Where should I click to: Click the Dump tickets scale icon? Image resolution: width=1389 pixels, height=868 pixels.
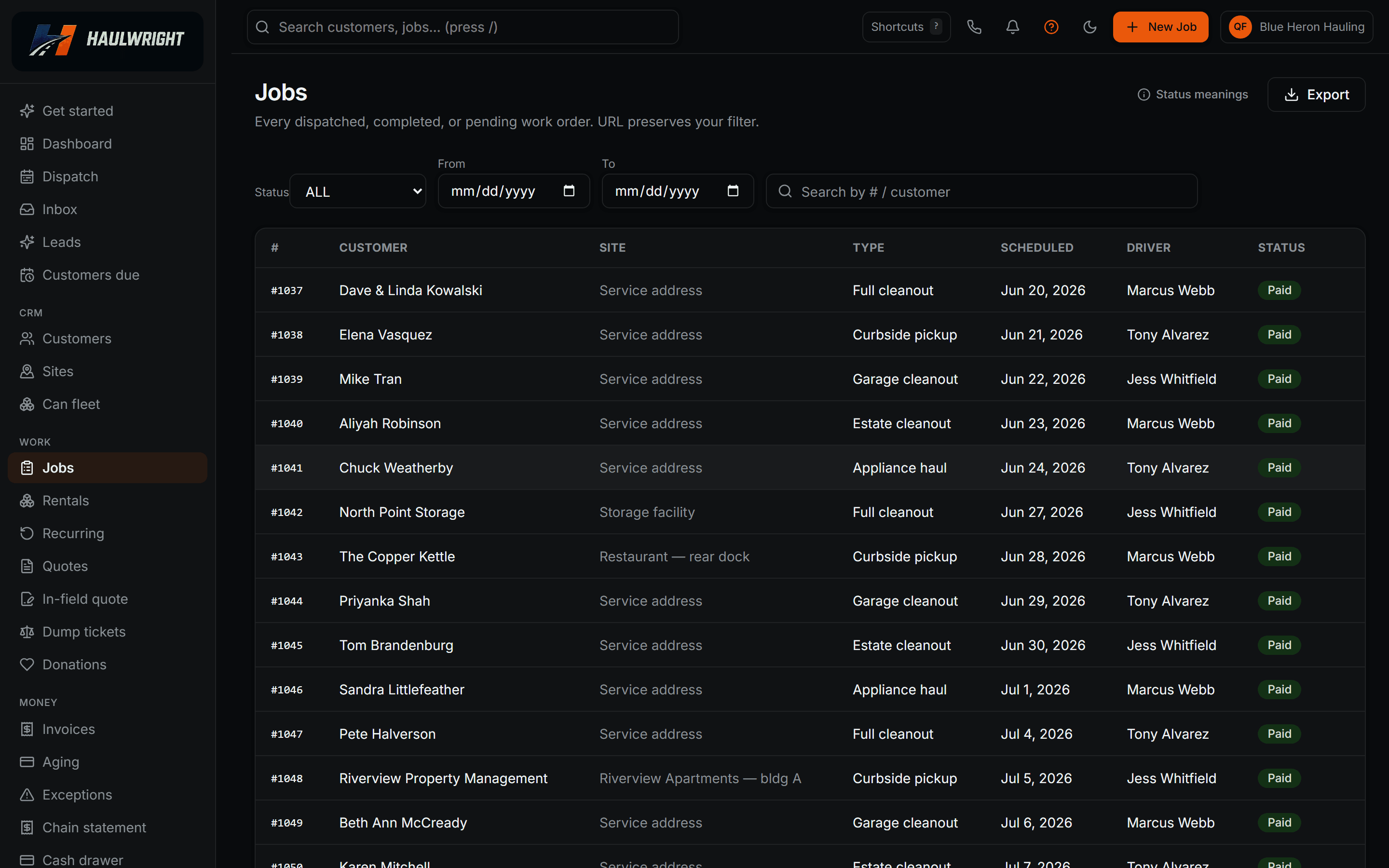[x=27, y=632]
